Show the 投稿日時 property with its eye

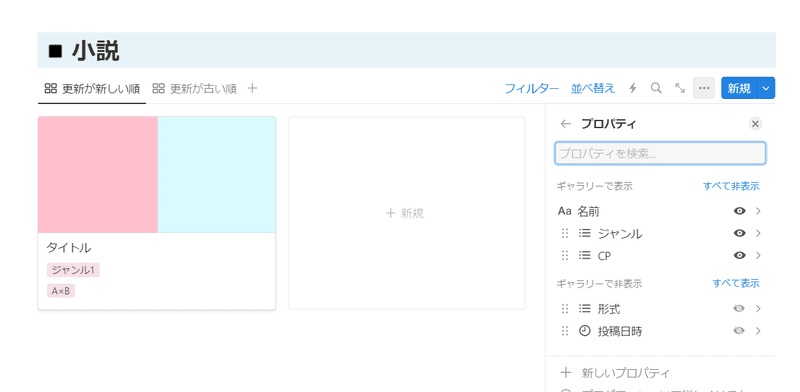[x=739, y=331]
